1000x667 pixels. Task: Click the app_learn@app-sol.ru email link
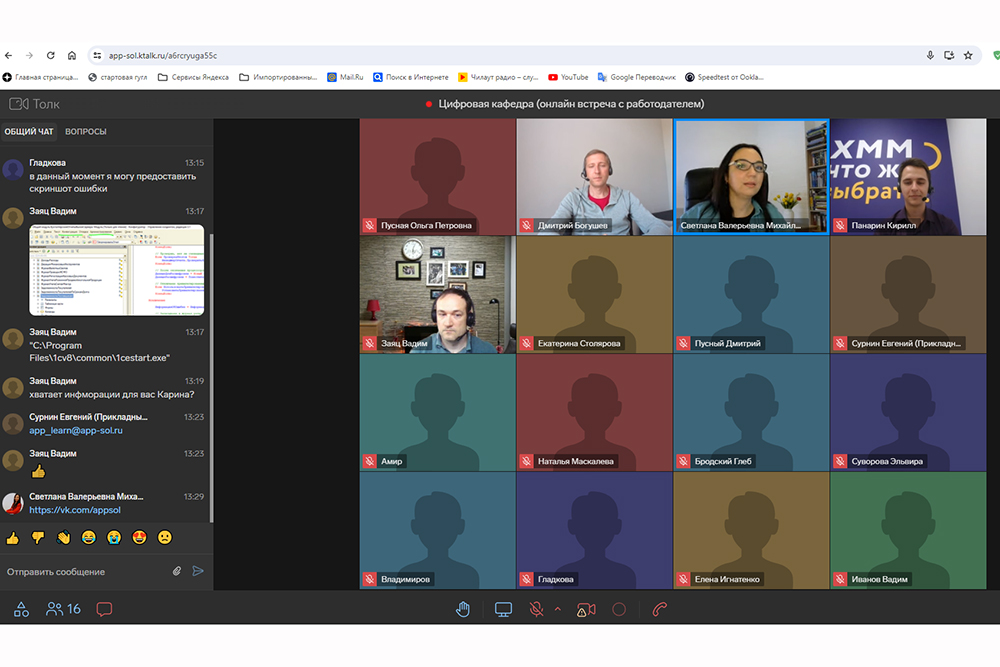(76, 430)
